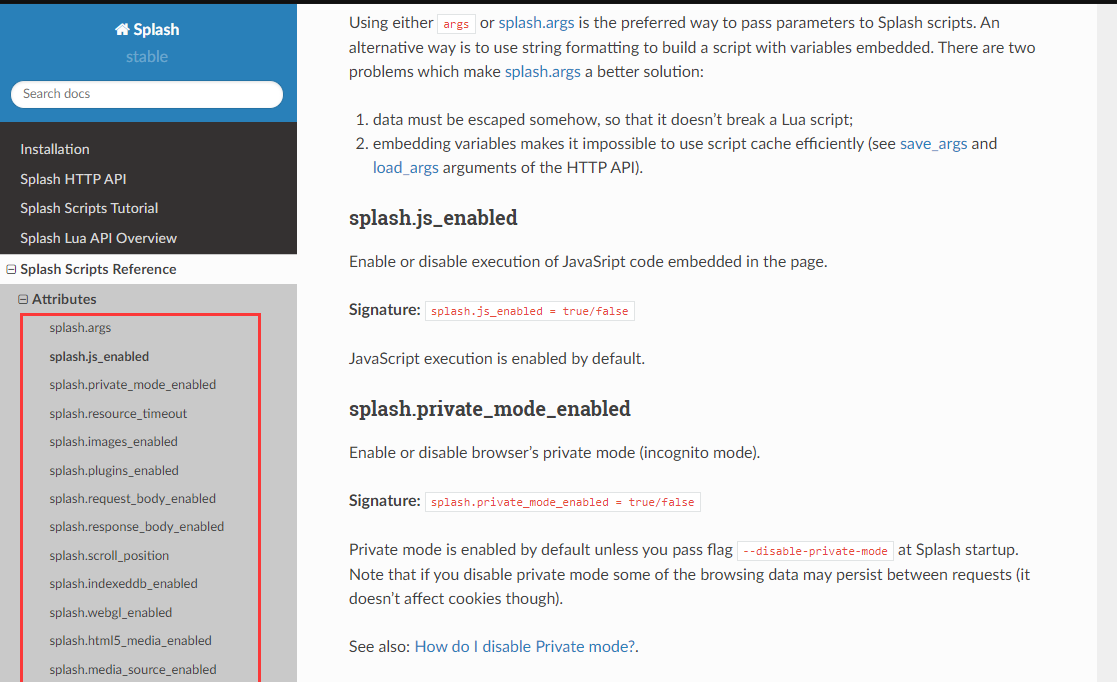Viewport: 1117px width, 682px height.
Task: Open splash.scroll_position in the sidebar
Action: [109, 556]
